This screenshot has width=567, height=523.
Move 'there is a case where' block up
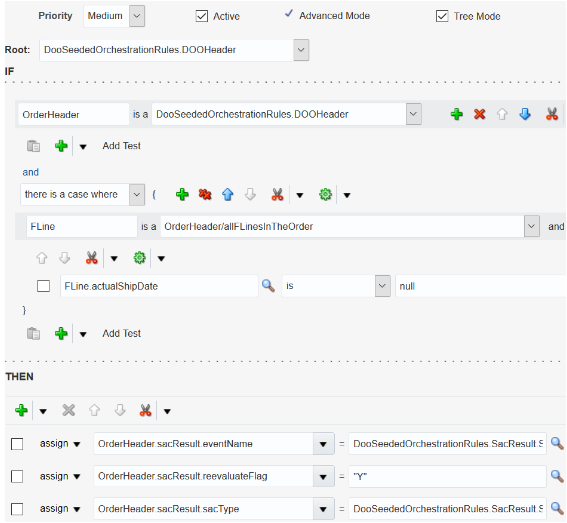coord(227,195)
